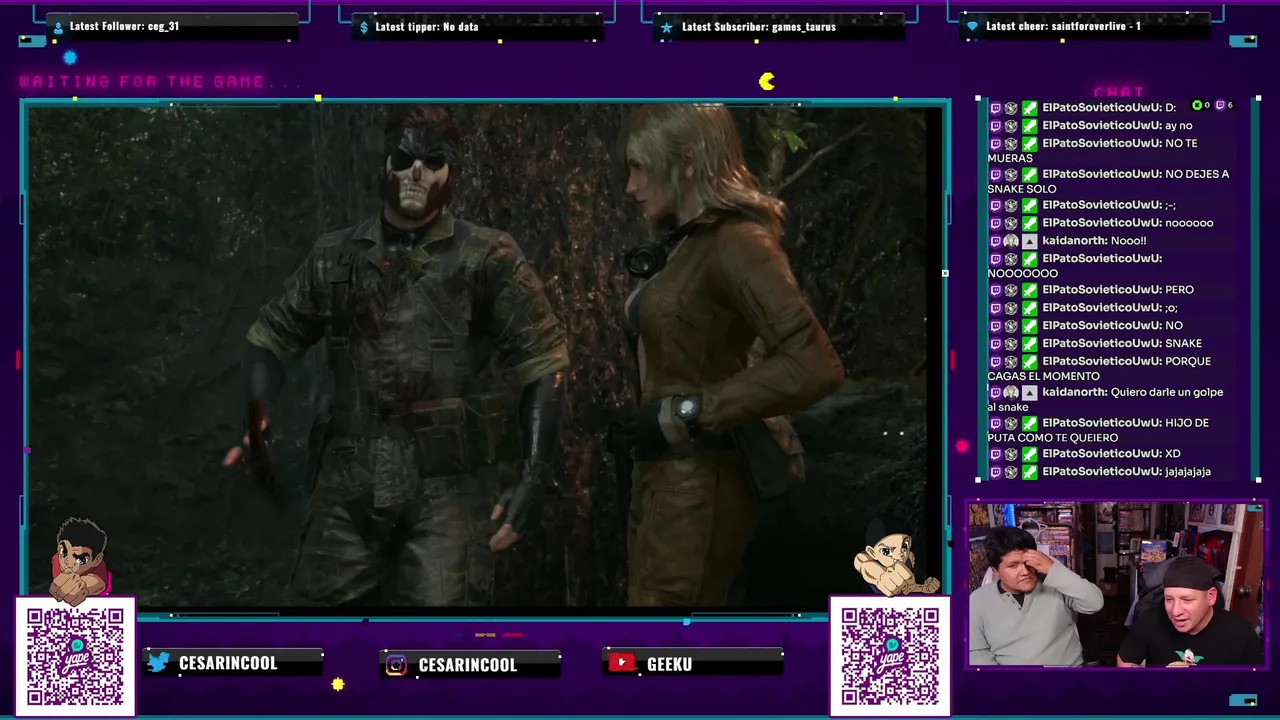Click the Twitch viewer count "6"

click(x=1230, y=105)
